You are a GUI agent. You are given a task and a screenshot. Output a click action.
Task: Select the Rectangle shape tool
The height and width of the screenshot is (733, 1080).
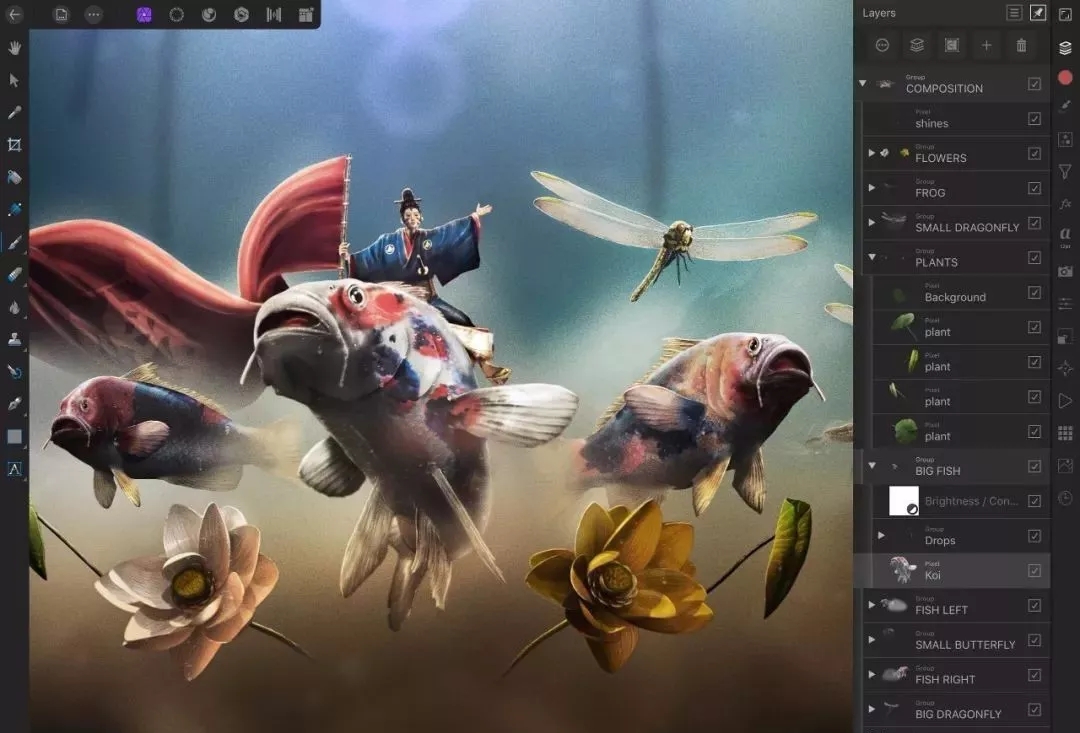(x=14, y=437)
